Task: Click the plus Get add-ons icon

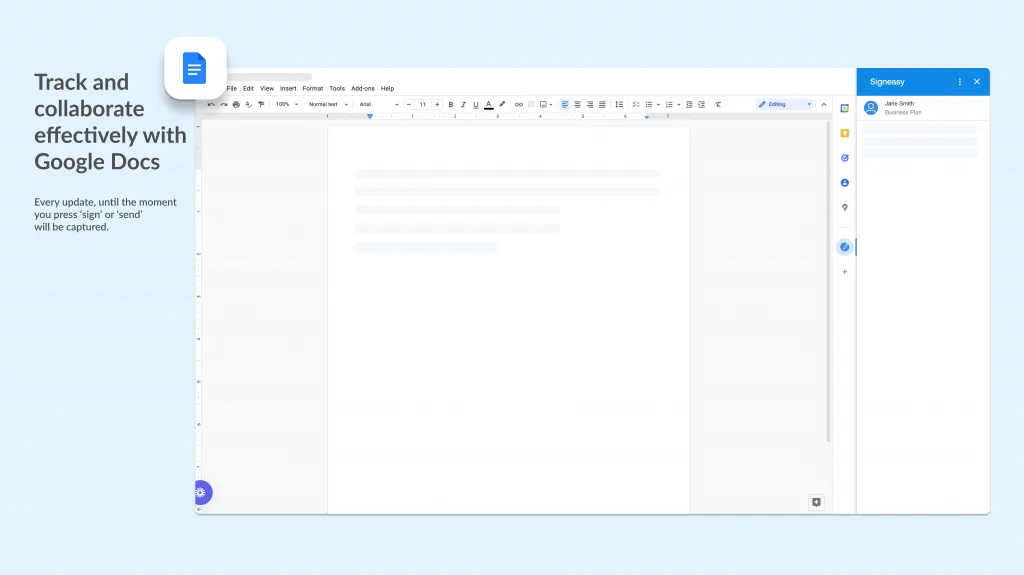Action: click(x=844, y=272)
